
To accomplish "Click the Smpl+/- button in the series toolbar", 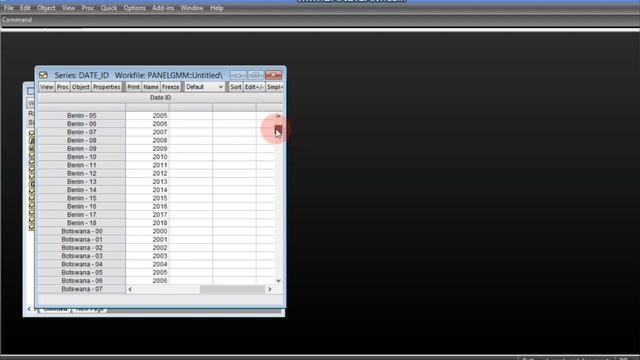I will point(275,87).
